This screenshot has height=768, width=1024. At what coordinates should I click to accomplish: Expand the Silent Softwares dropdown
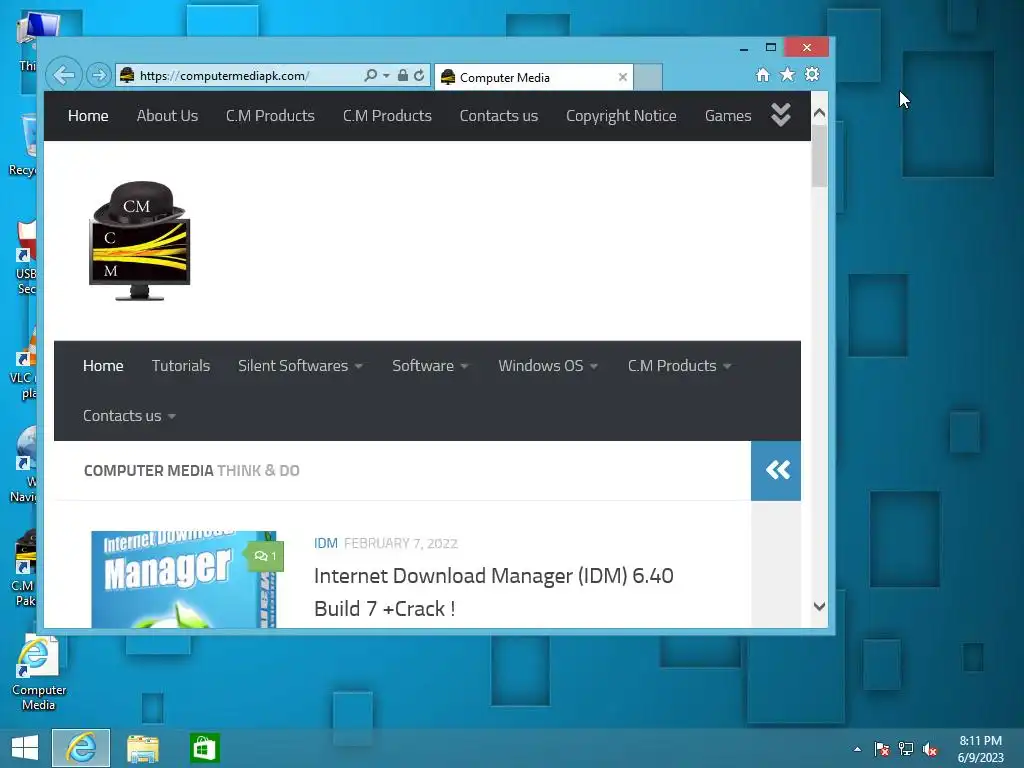(300, 366)
